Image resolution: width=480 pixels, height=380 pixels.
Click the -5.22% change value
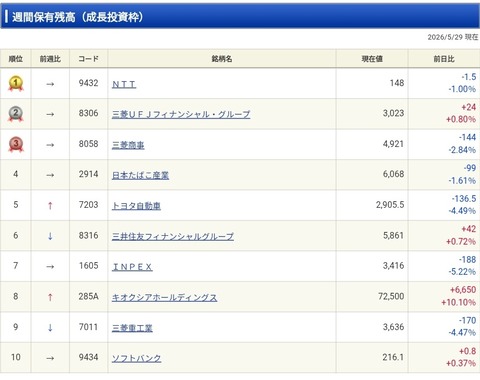click(x=462, y=272)
